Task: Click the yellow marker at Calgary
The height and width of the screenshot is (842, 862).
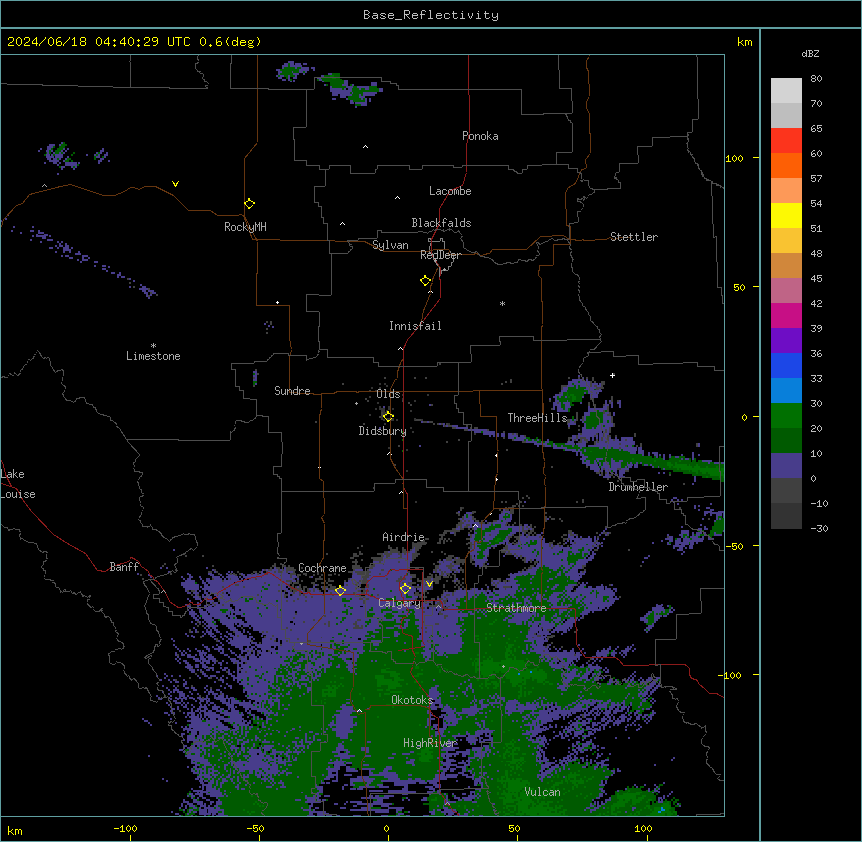Action: point(405,589)
